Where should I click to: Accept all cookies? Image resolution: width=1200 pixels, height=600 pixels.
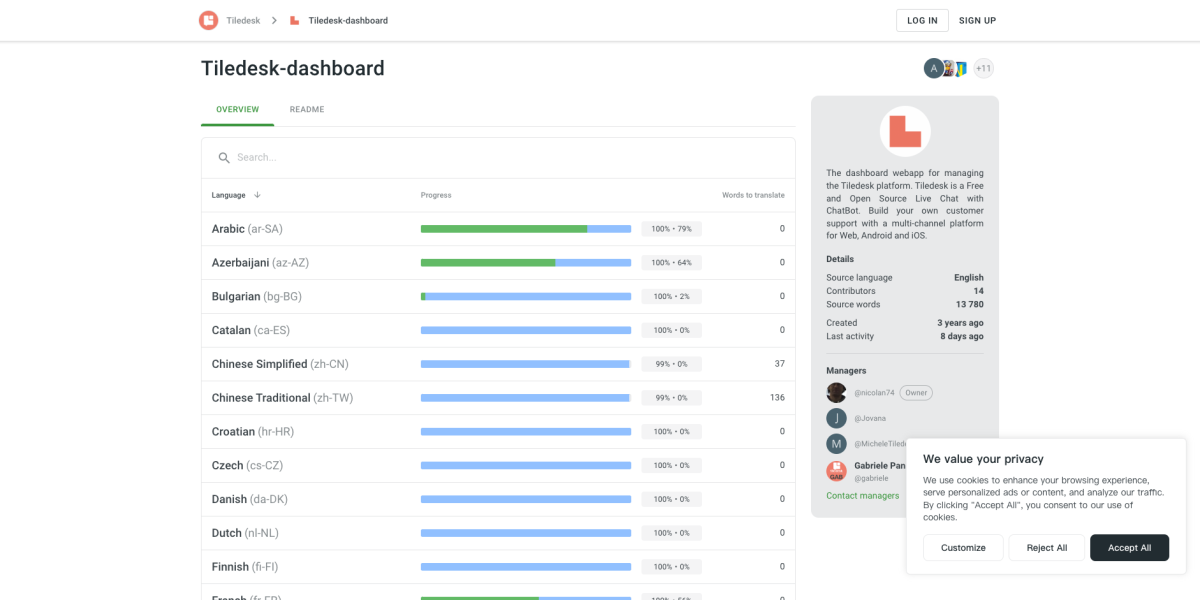click(1129, 547)
